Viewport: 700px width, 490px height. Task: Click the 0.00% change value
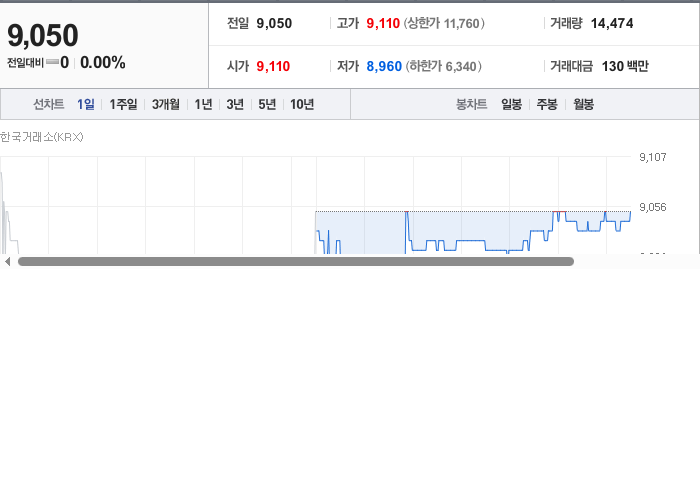pos(103,62)
